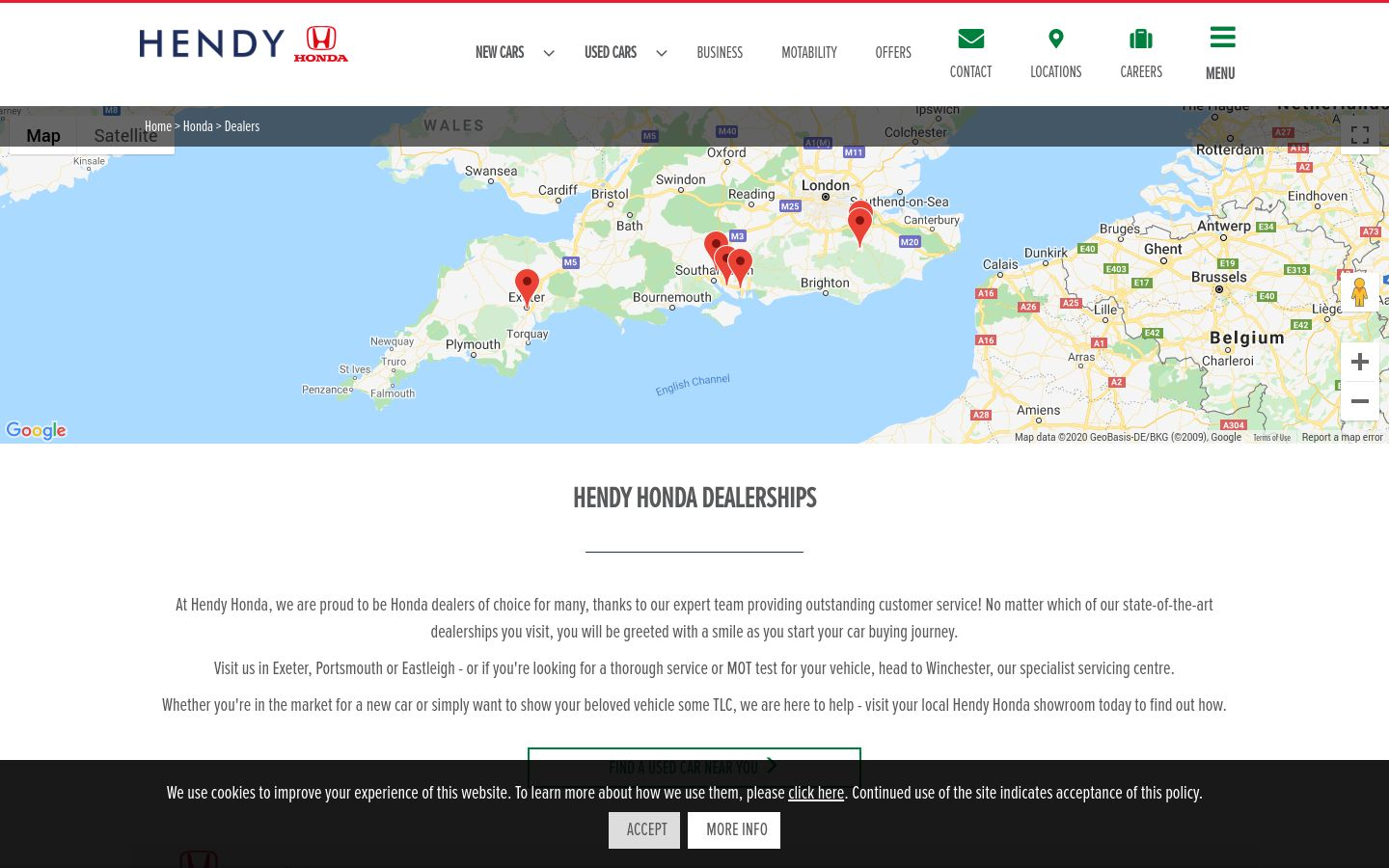Click the Newquay label on map
This screenshot has height=868, width=1389.
pos(392,341)
